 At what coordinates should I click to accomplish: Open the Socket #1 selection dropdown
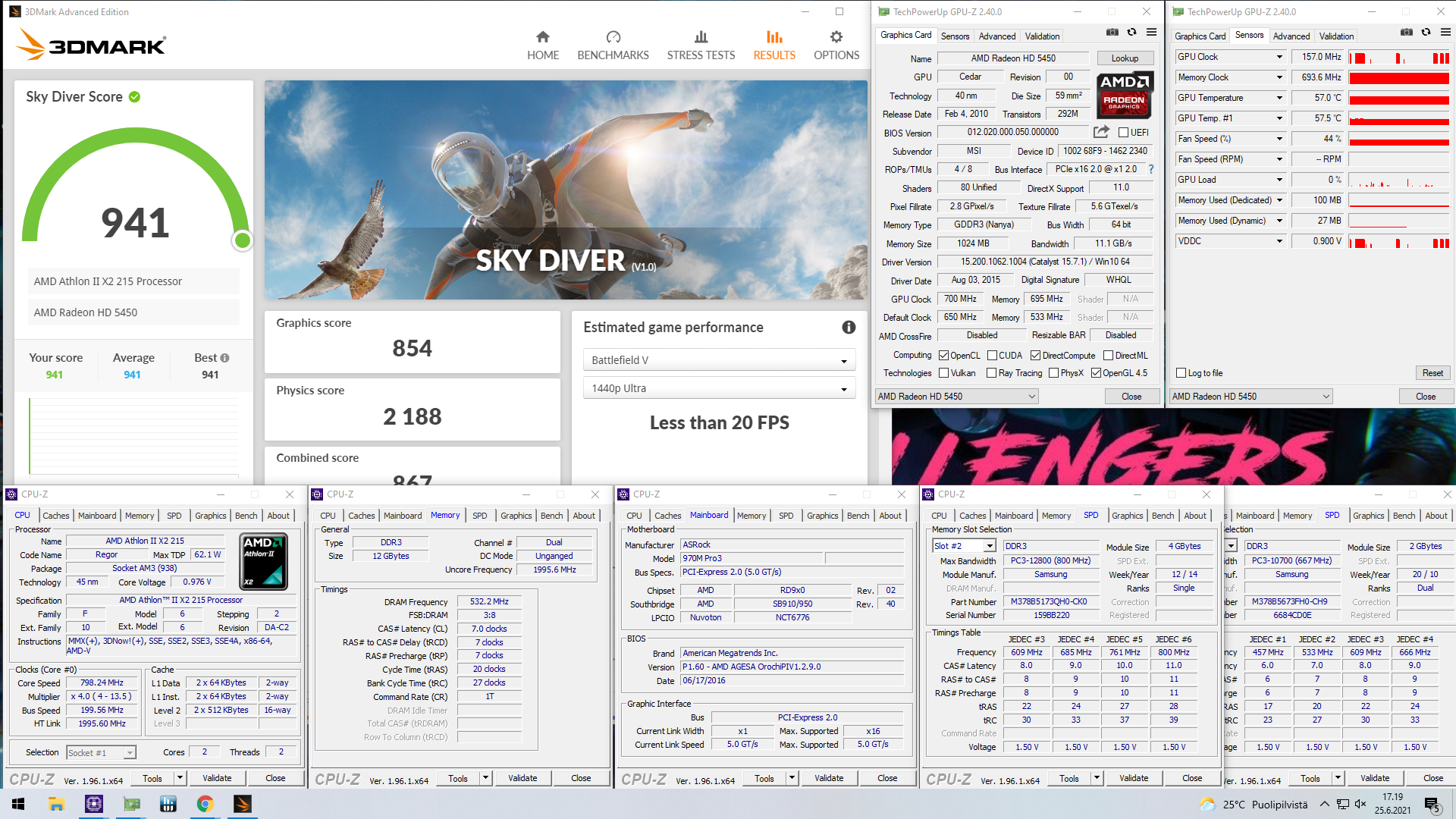point(101,753)
